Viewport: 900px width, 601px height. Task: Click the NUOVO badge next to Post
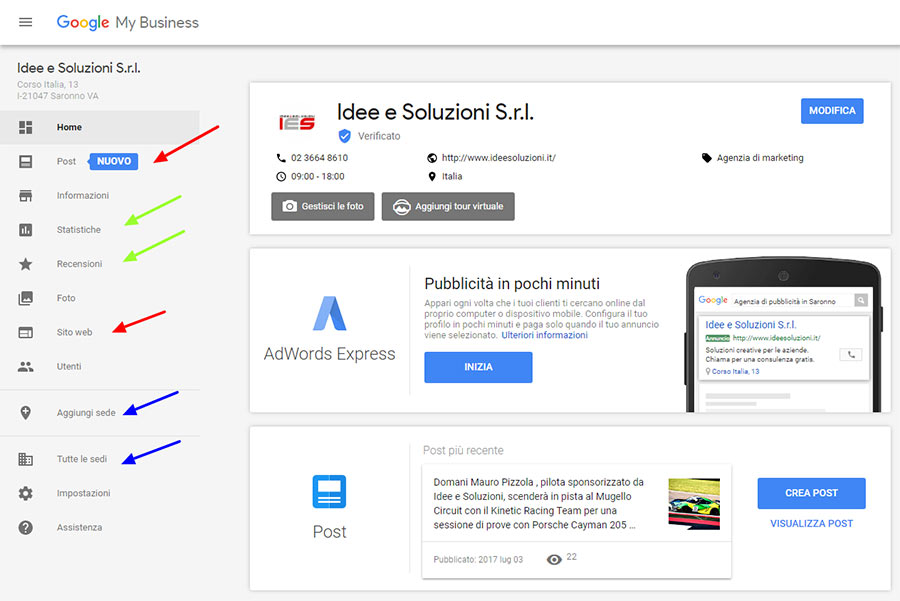(113, 161)
